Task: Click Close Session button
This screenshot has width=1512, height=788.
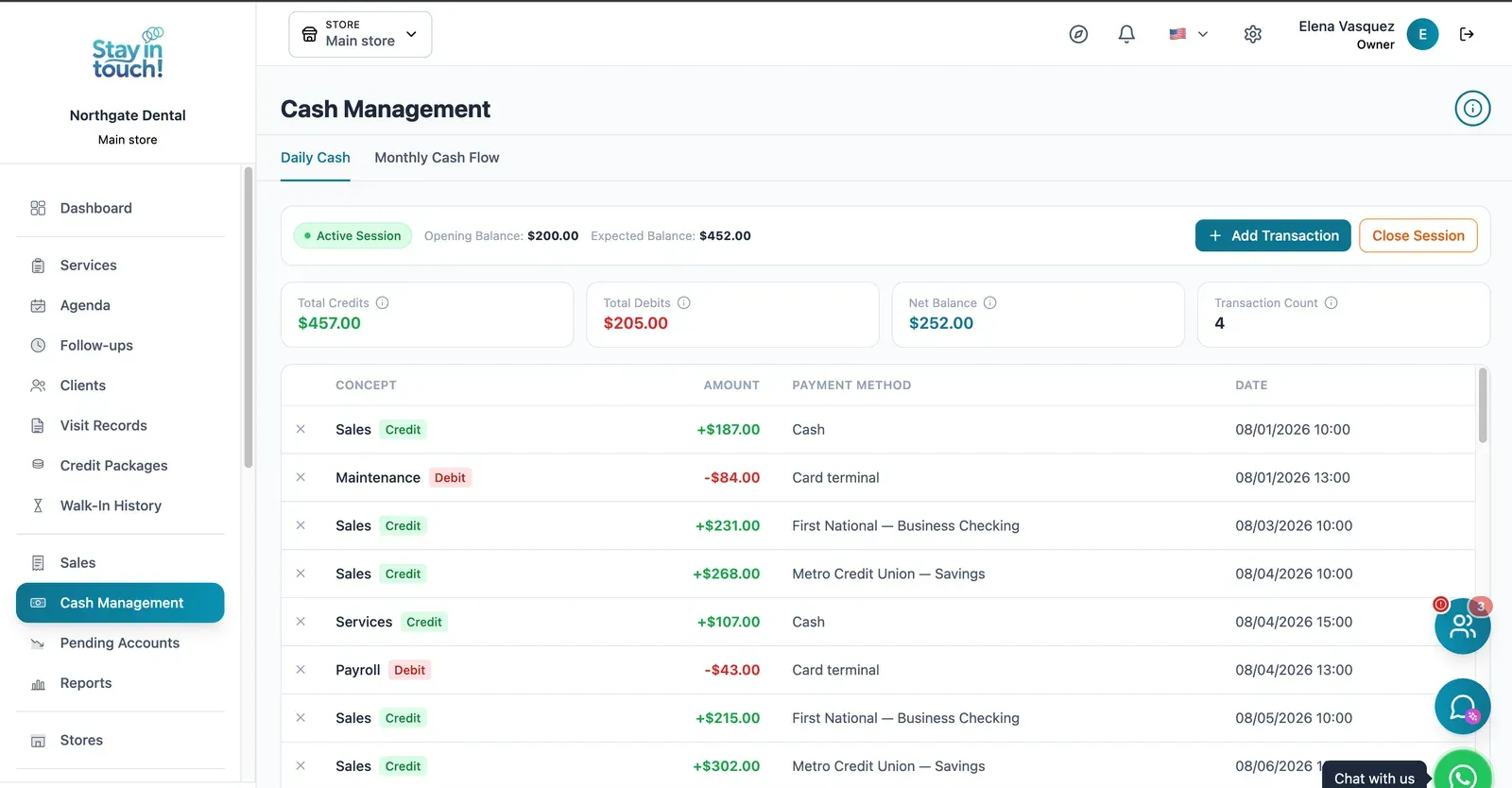Action: pyautogui.click(x=1418, y=236)
